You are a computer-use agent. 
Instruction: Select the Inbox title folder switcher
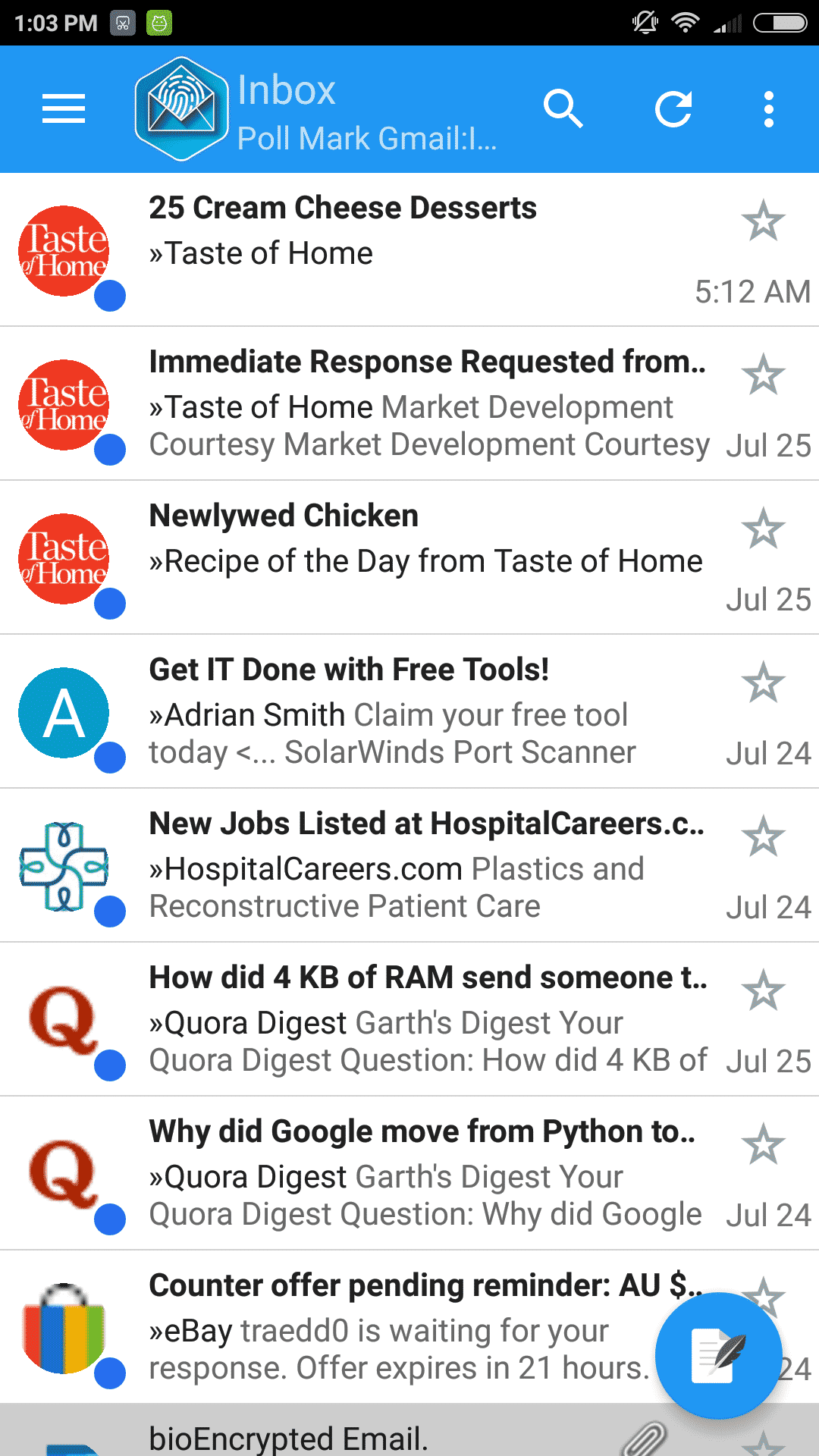point(287,90)
